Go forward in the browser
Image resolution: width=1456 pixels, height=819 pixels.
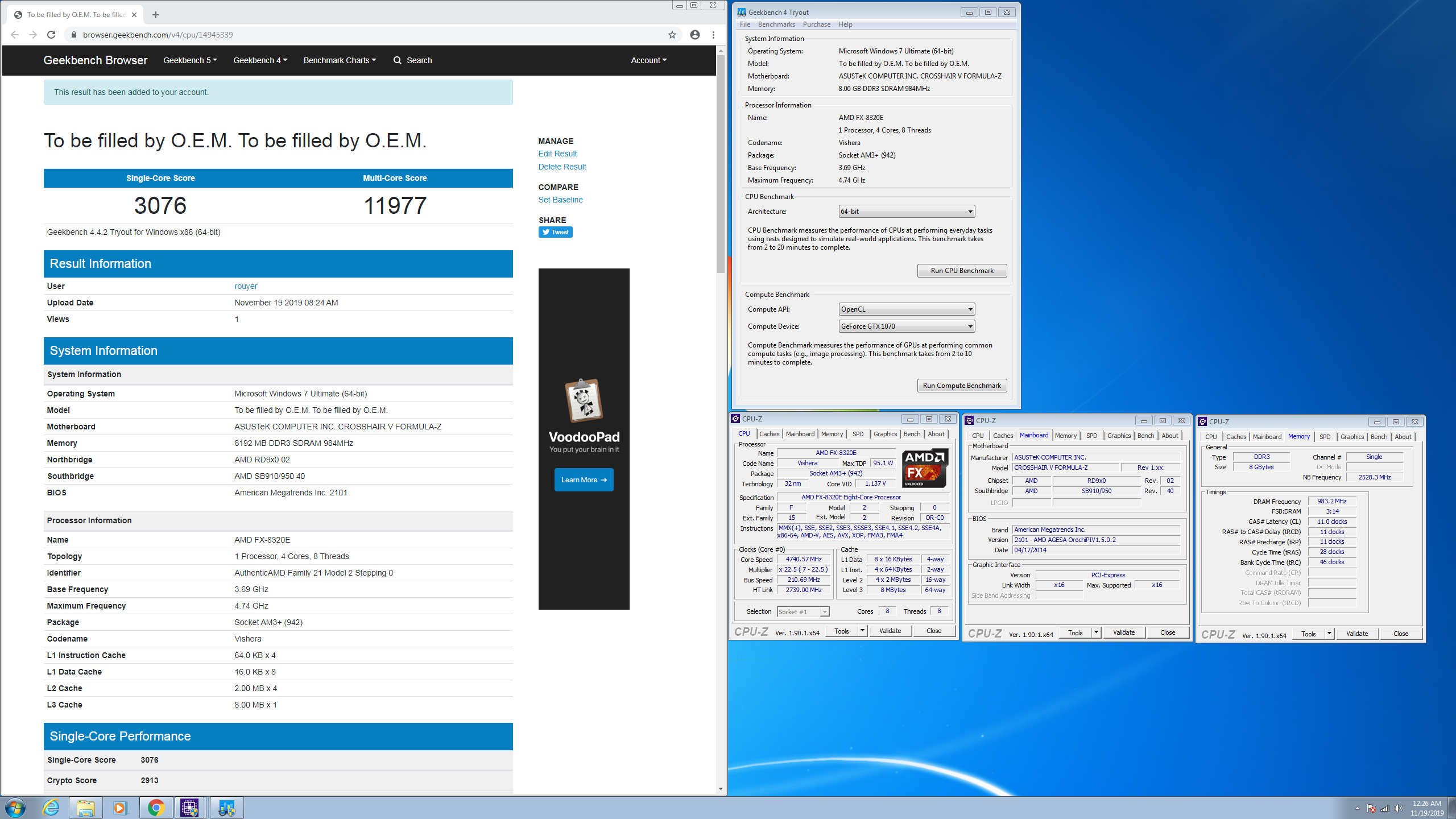click(33, 35)
